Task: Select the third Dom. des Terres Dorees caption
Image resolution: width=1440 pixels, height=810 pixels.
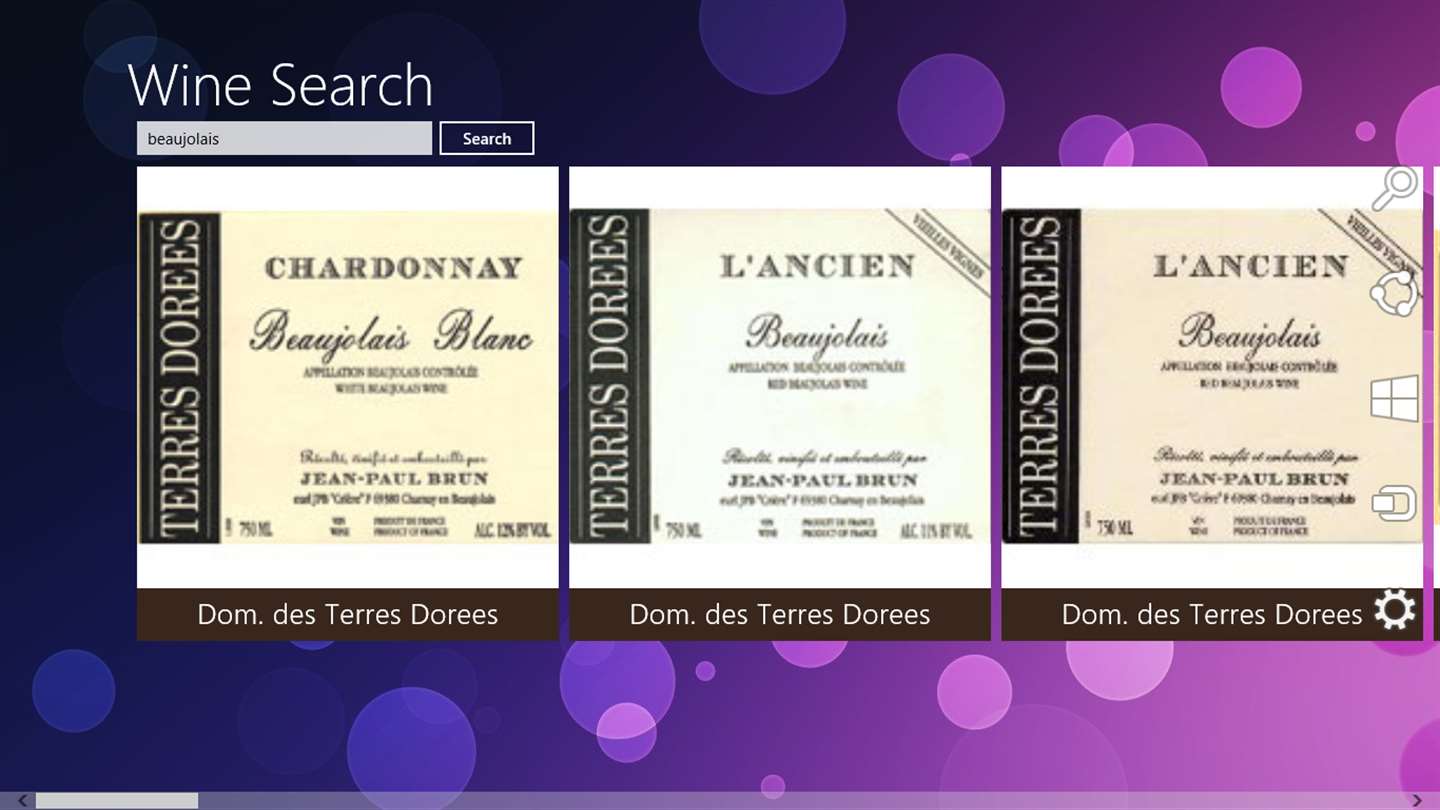Action: click(1212, 614)
